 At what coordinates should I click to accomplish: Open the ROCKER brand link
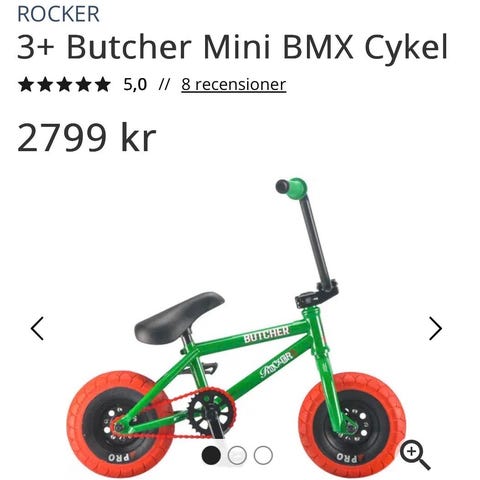click(58, 14)
